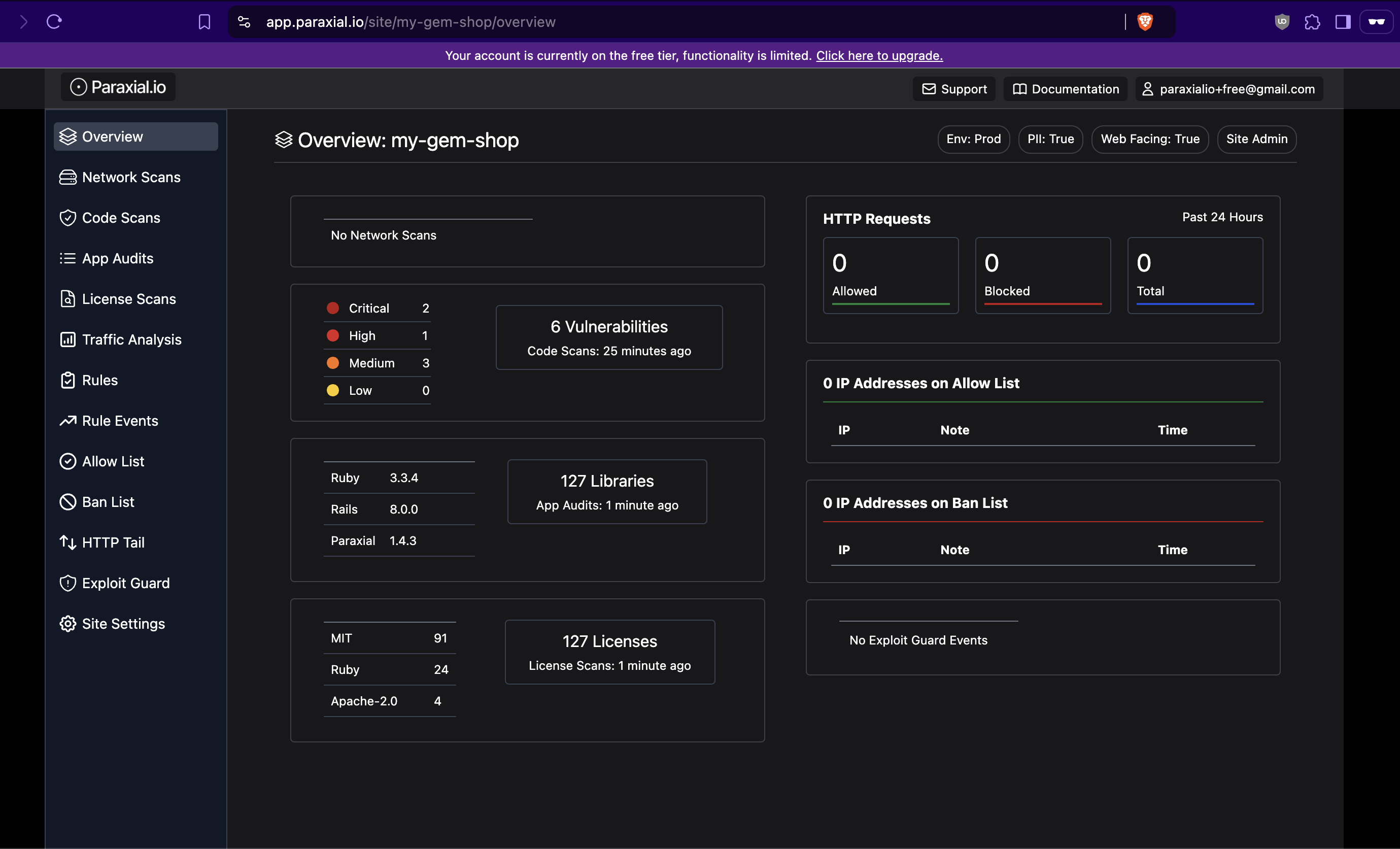
Task: Click the Support envelope icon
Action: [929, 89]
